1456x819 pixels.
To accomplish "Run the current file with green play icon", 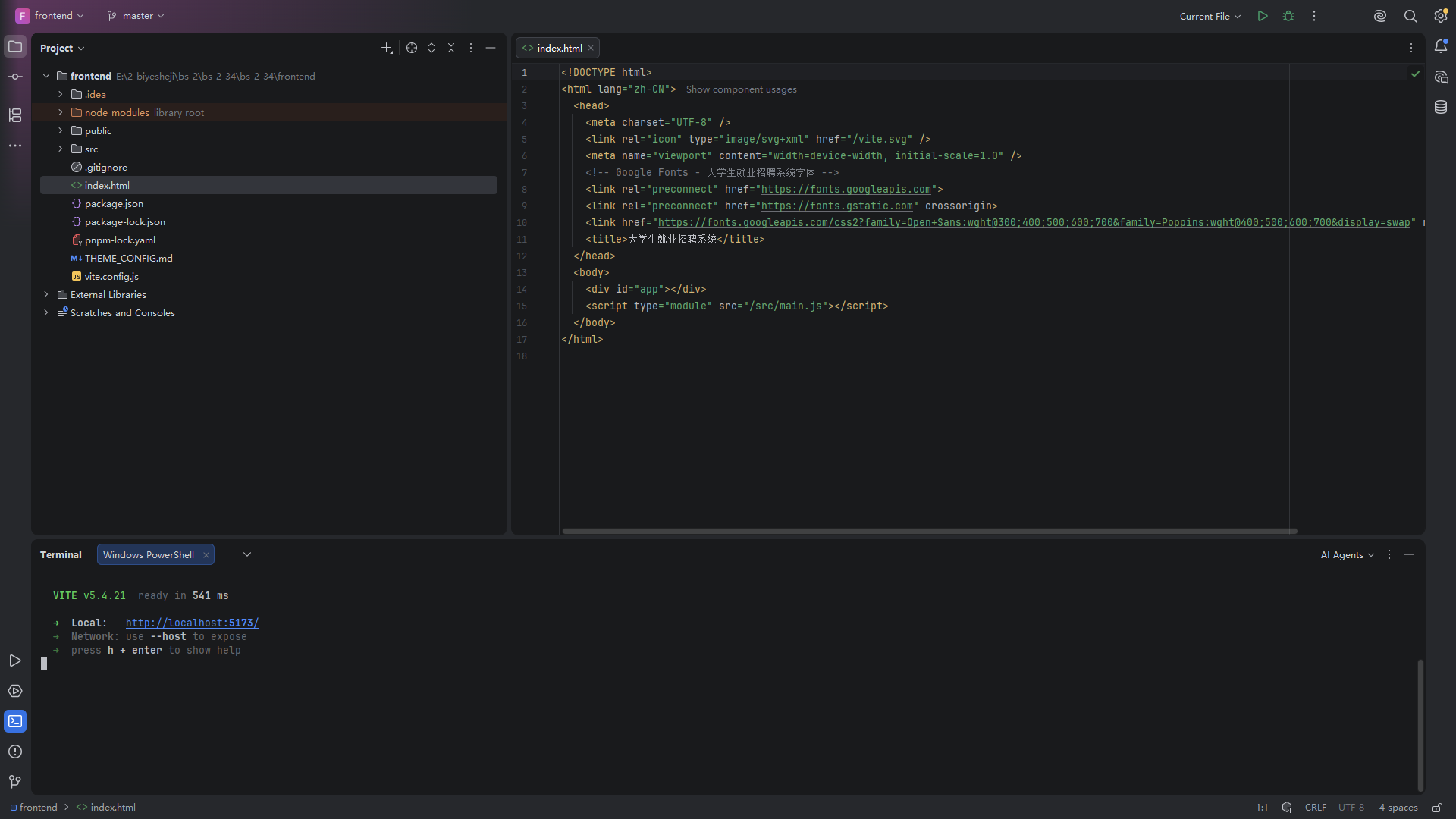I will (1263, 16).
